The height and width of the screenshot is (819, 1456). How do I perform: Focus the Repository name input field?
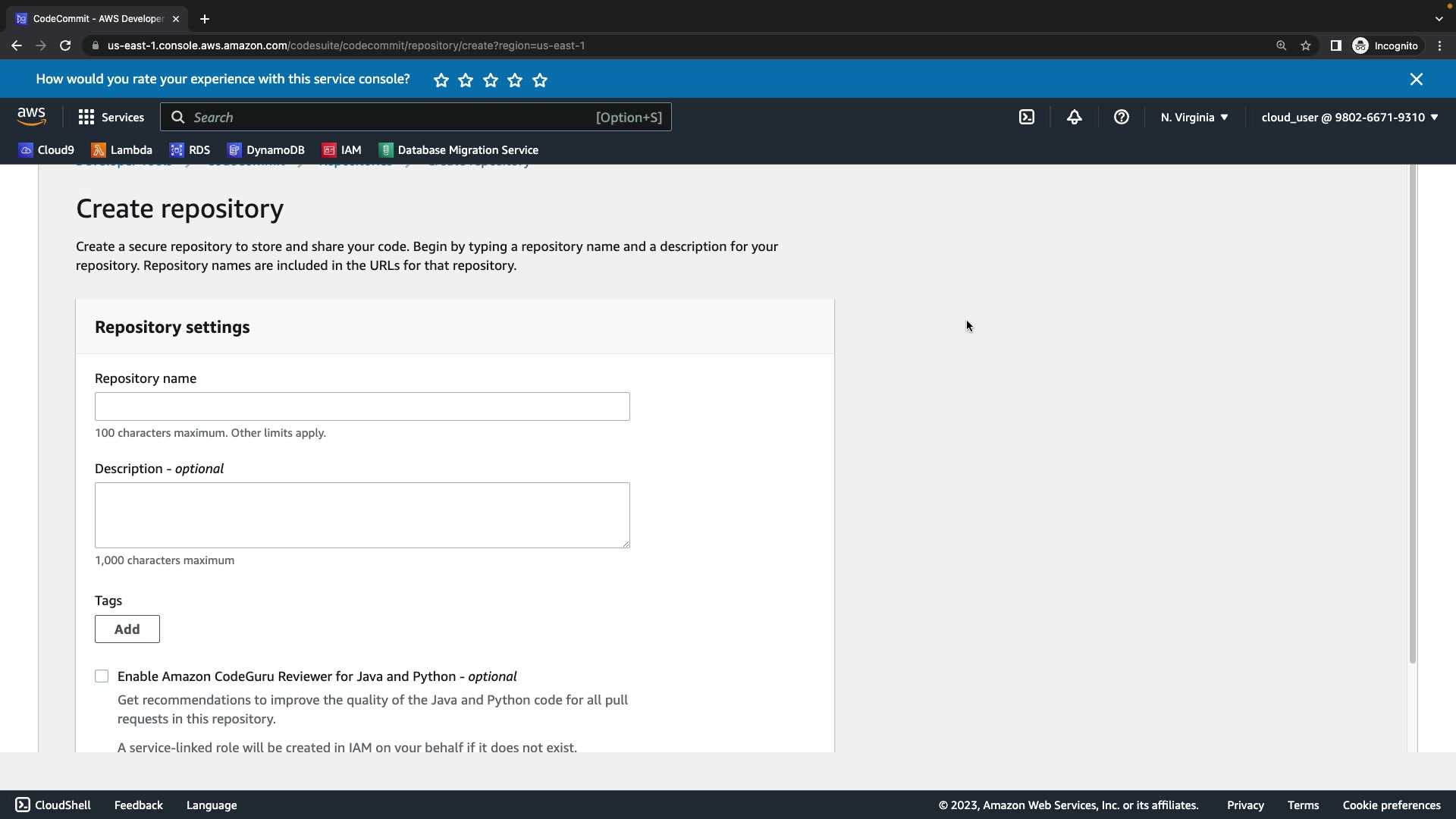(362, 406)
